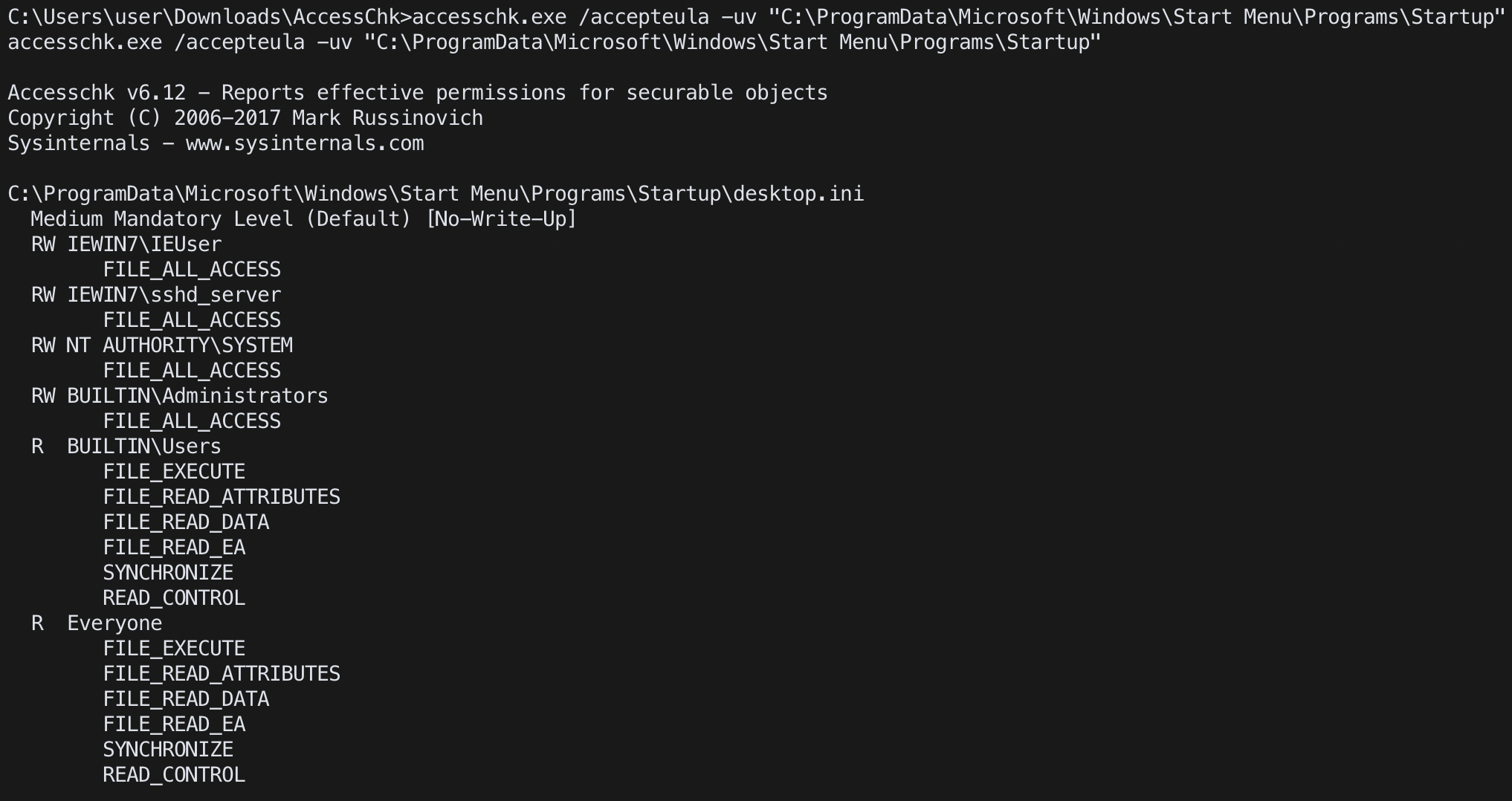This screenshot has height=801, width=1512.
Task: Select the IEWIN7\sshd_server account entry
Action: tap(174, 295)
